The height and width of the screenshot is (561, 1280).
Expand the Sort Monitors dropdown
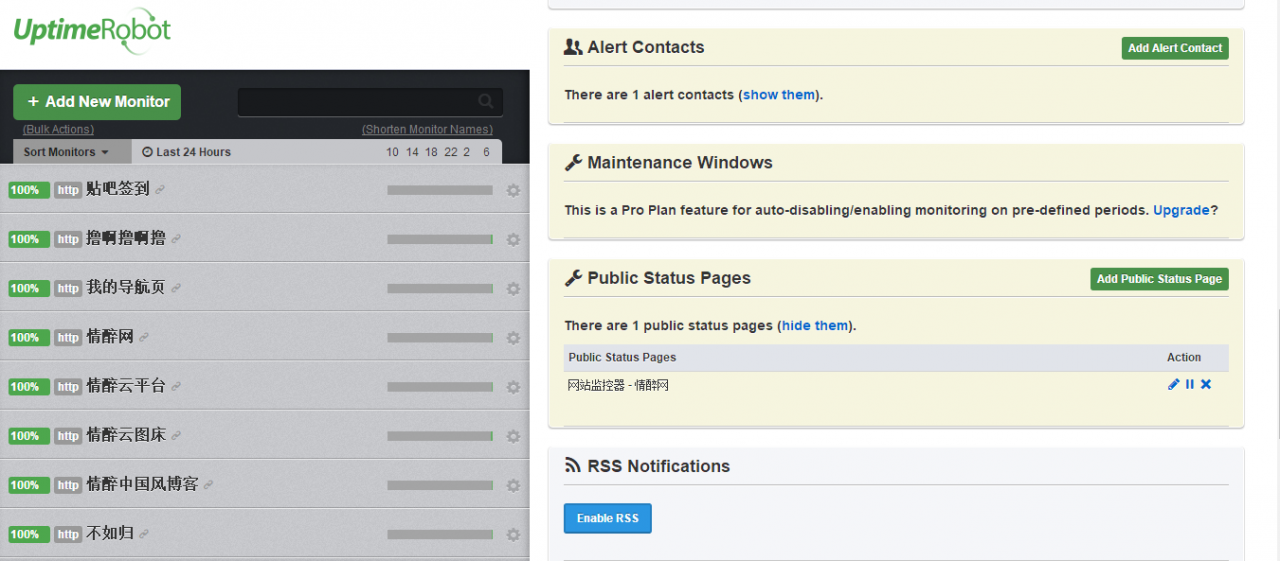coord(66,152)
